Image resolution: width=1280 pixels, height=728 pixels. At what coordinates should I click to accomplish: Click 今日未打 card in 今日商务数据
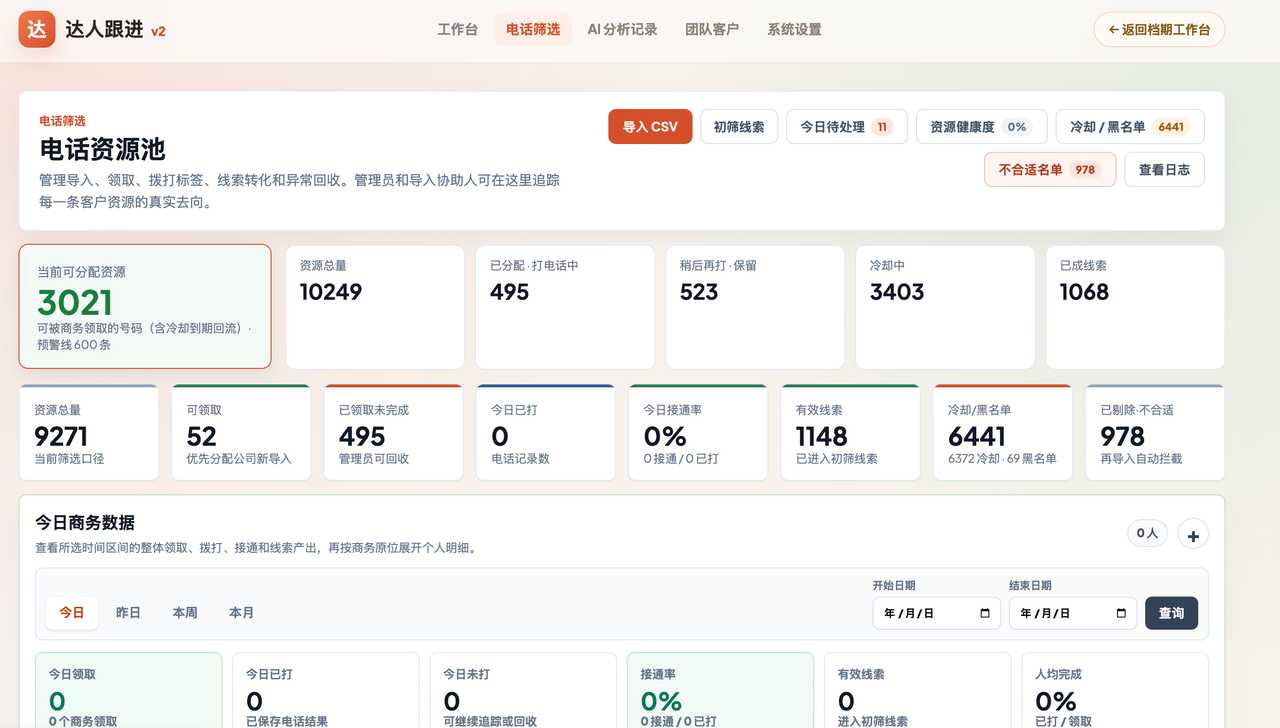tap(523, 691)
